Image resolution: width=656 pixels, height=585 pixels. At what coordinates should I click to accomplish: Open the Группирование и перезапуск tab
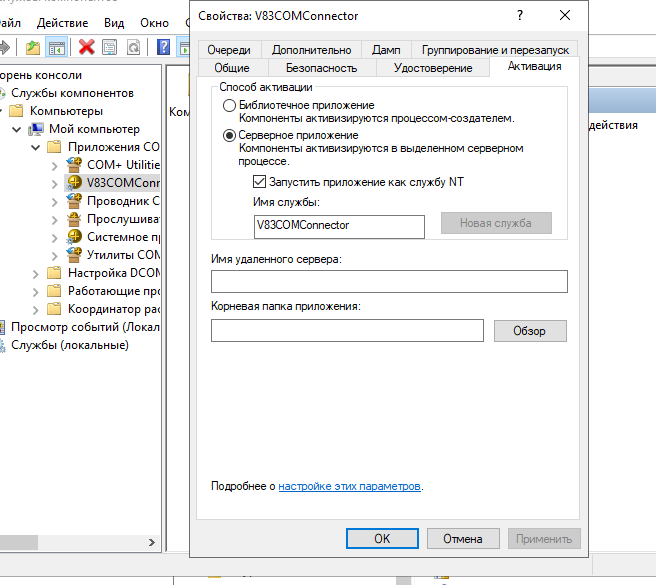[495, 50]
